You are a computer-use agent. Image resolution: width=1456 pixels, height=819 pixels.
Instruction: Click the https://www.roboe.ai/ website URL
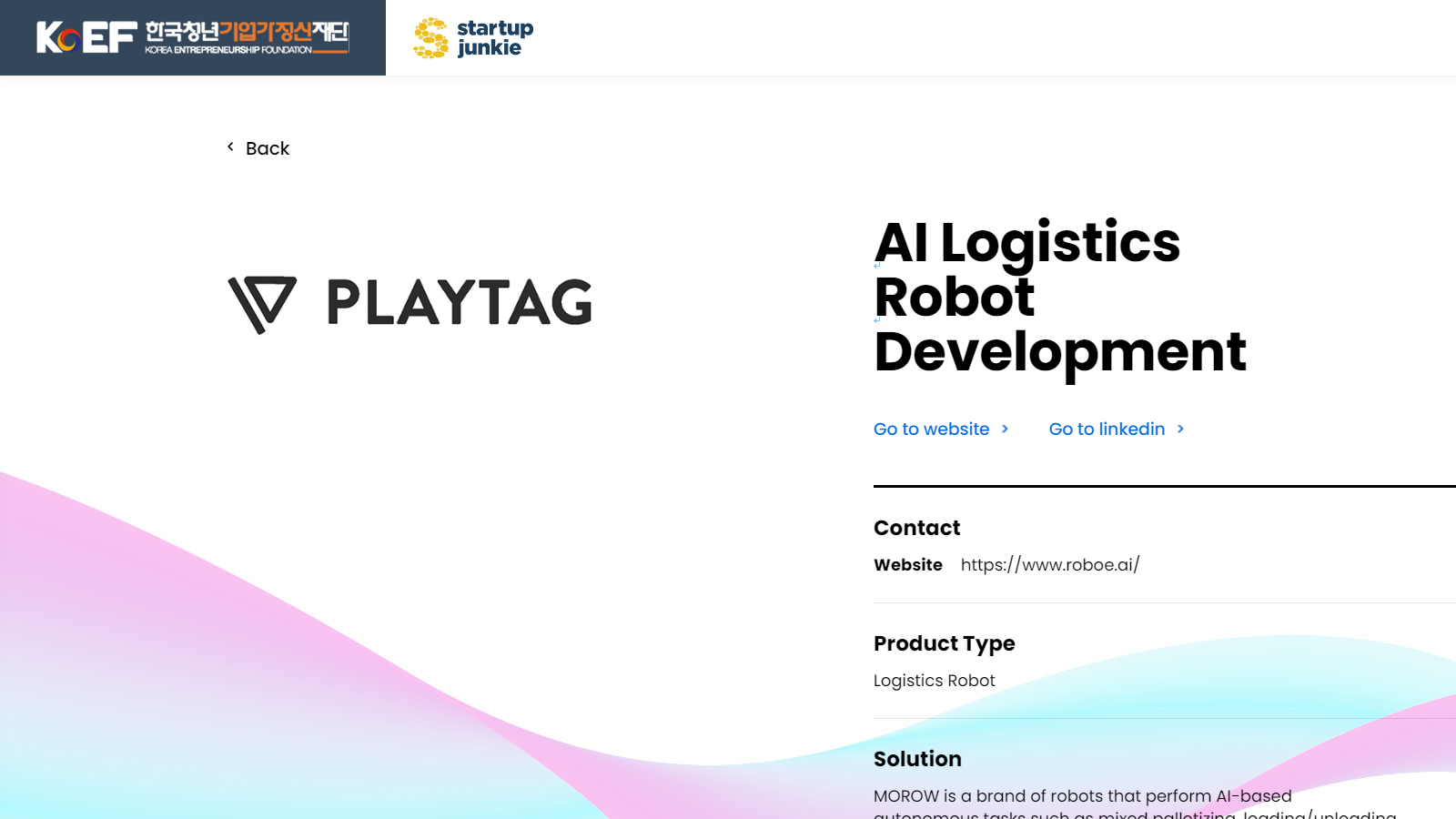tap(1050, 565)
